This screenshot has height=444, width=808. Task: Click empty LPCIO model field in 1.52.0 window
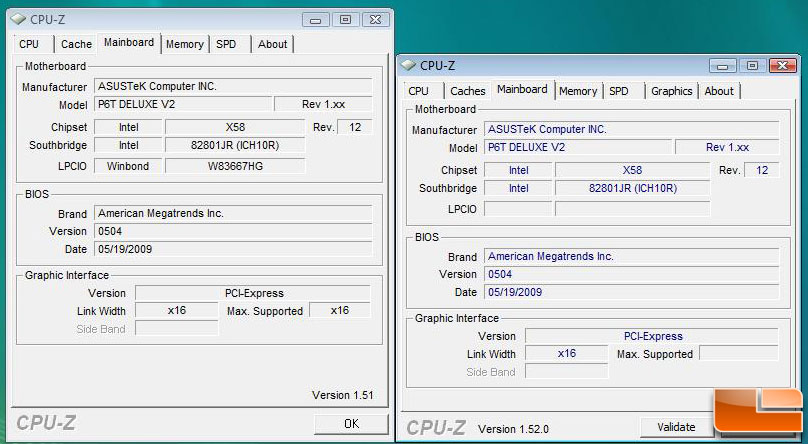point(632,209)
